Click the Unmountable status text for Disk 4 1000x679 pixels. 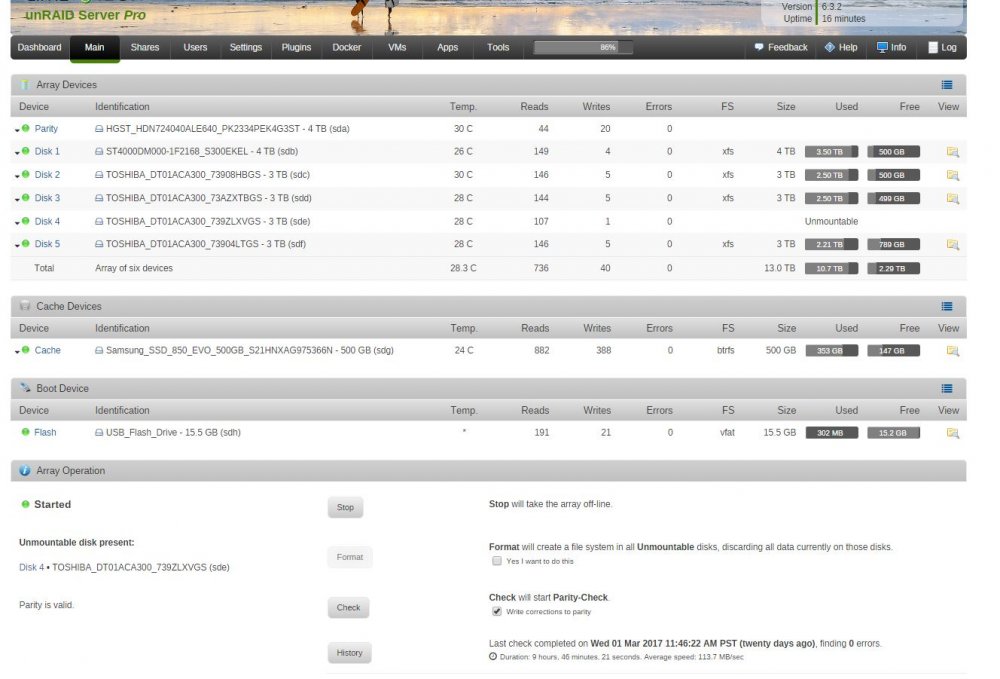831,222
